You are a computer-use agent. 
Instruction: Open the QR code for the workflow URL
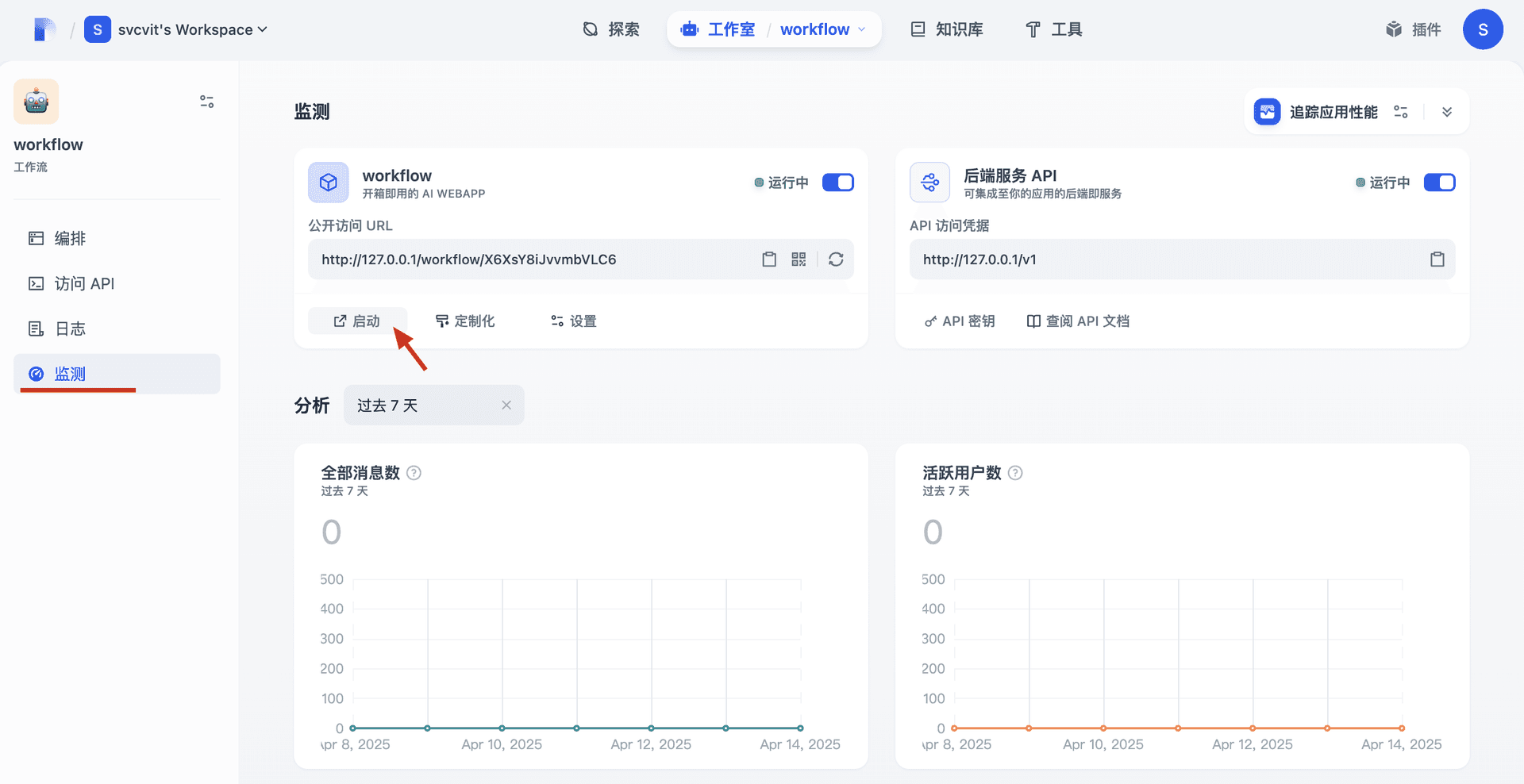tap(799, 259)
